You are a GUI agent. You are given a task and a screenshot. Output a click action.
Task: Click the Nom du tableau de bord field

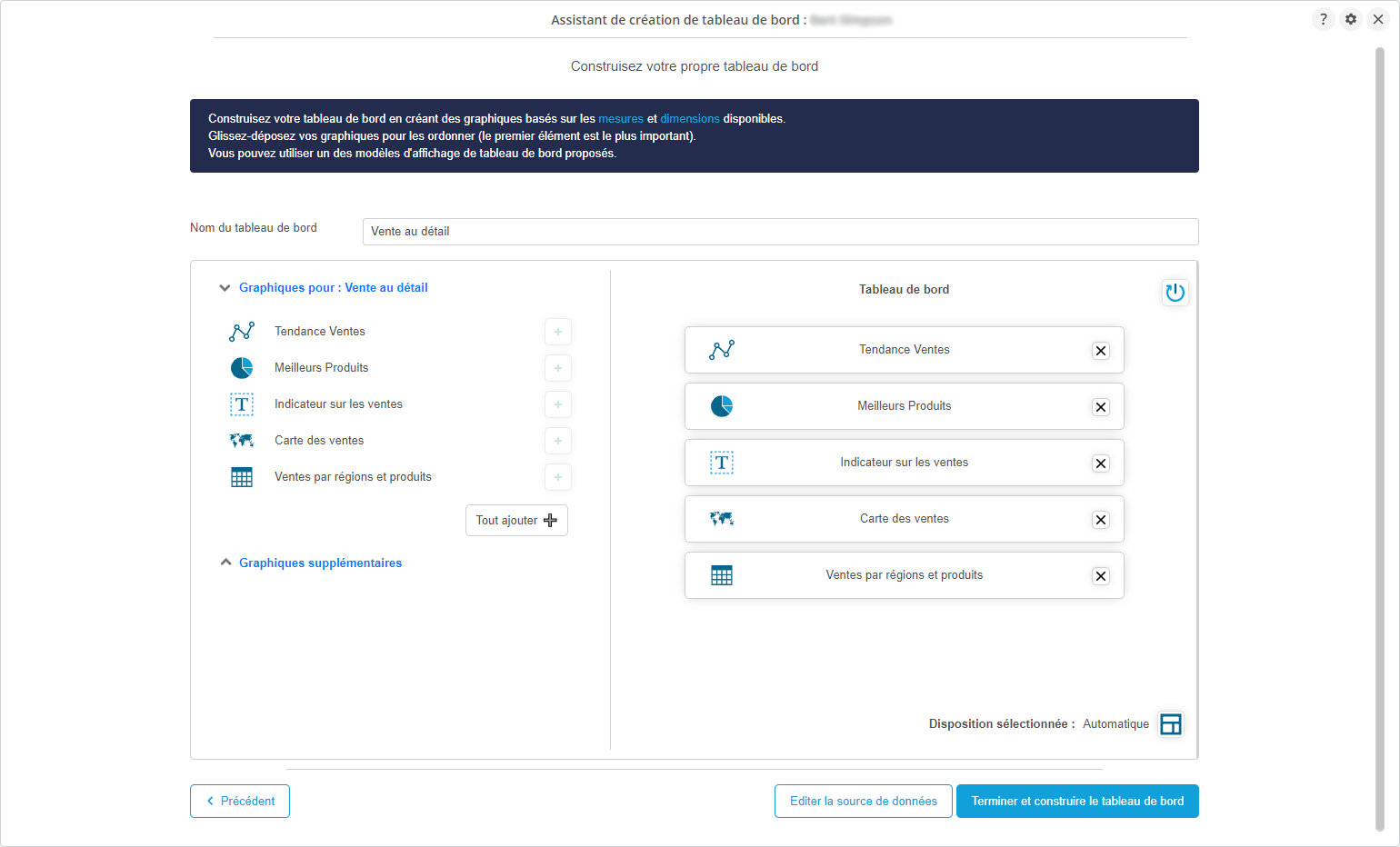780,232
